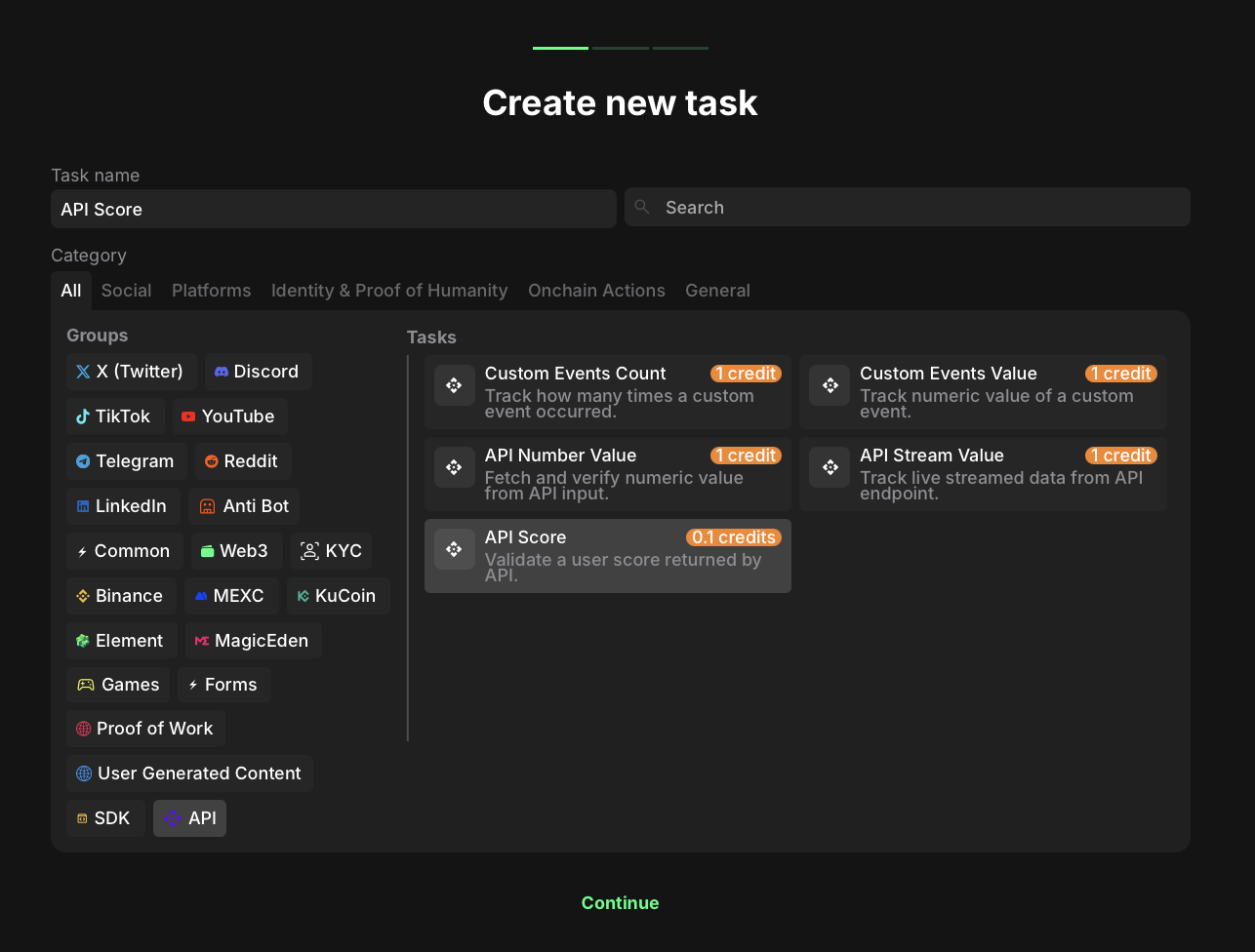
Task: Click the third step progress indicator
Action: coord(681,48)
